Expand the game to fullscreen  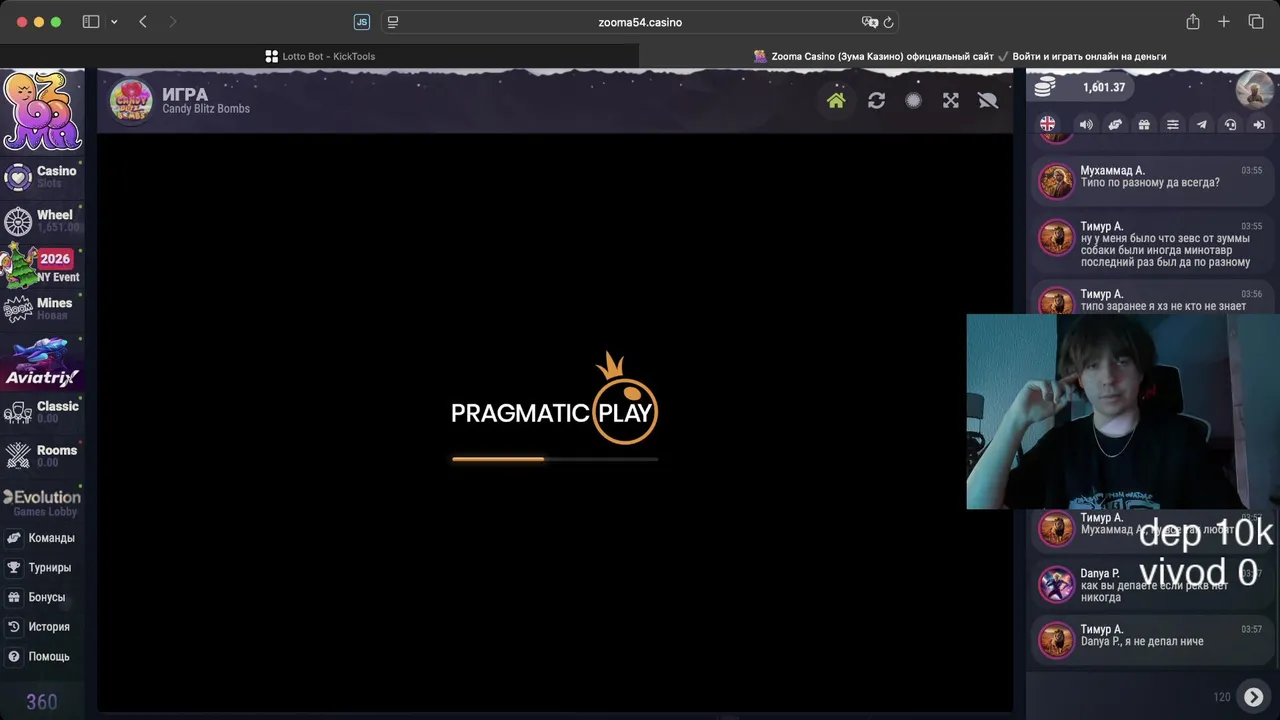click(x=951, y=100)
